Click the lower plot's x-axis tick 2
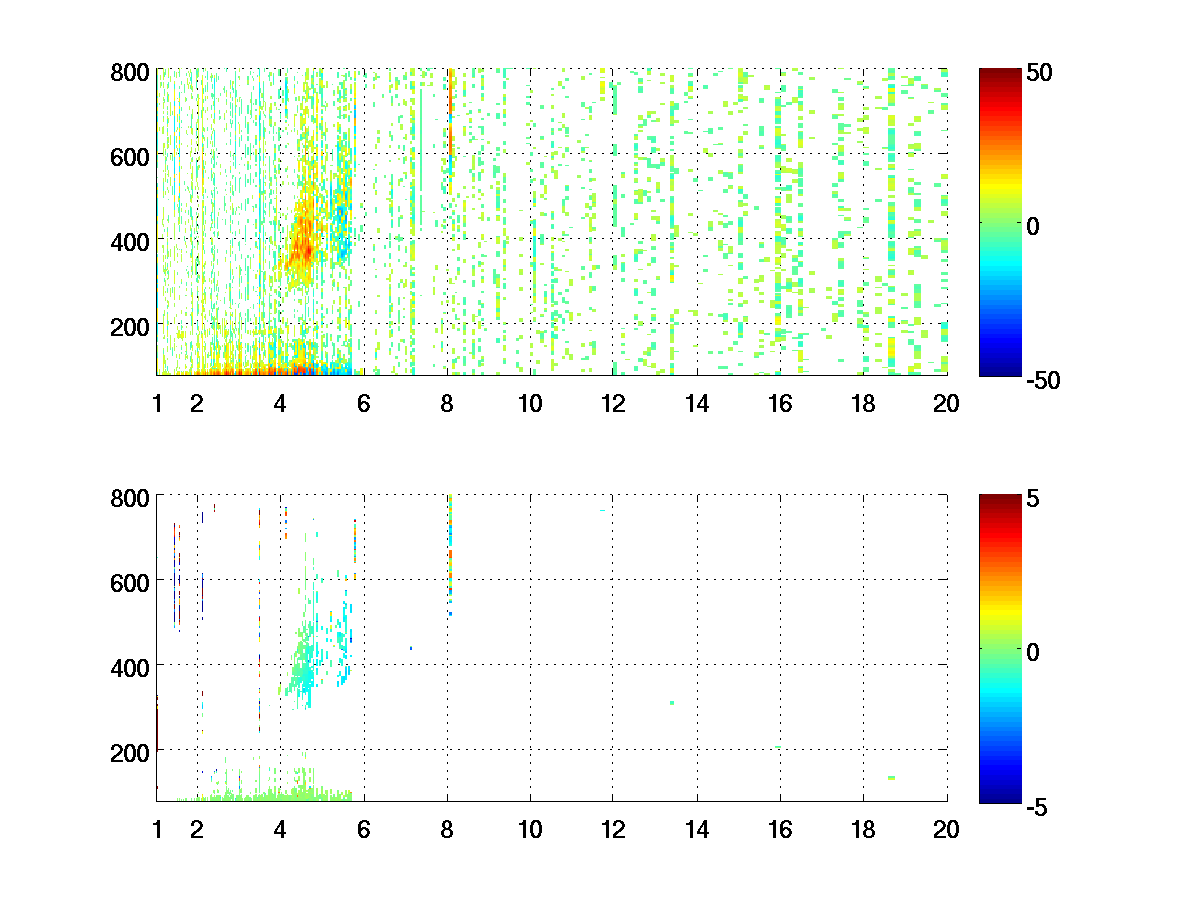Viewport: 1200px width, 900px height. [197, 829]
